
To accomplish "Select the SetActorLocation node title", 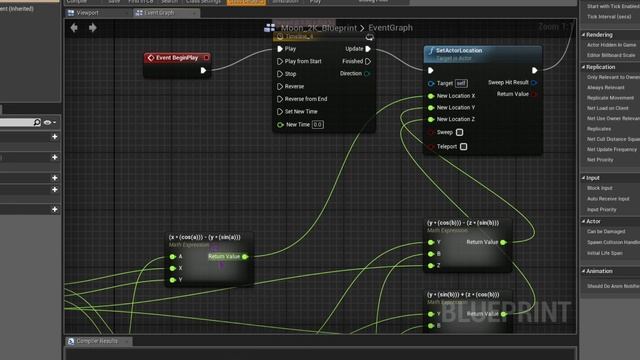I will pyautogui.click(x=459, y=51).
